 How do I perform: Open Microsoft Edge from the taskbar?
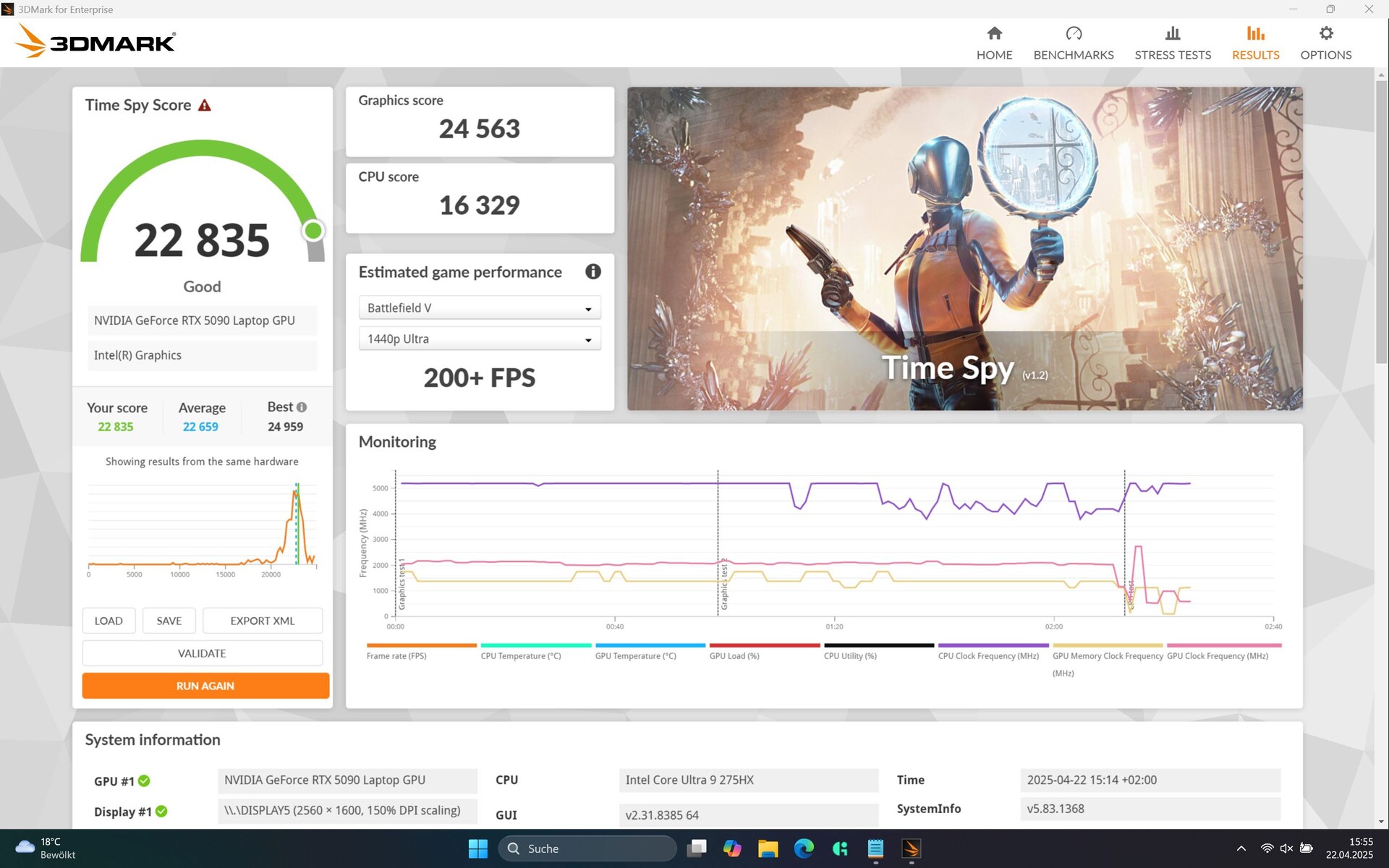pyautogui.click(x=803, y=848)
